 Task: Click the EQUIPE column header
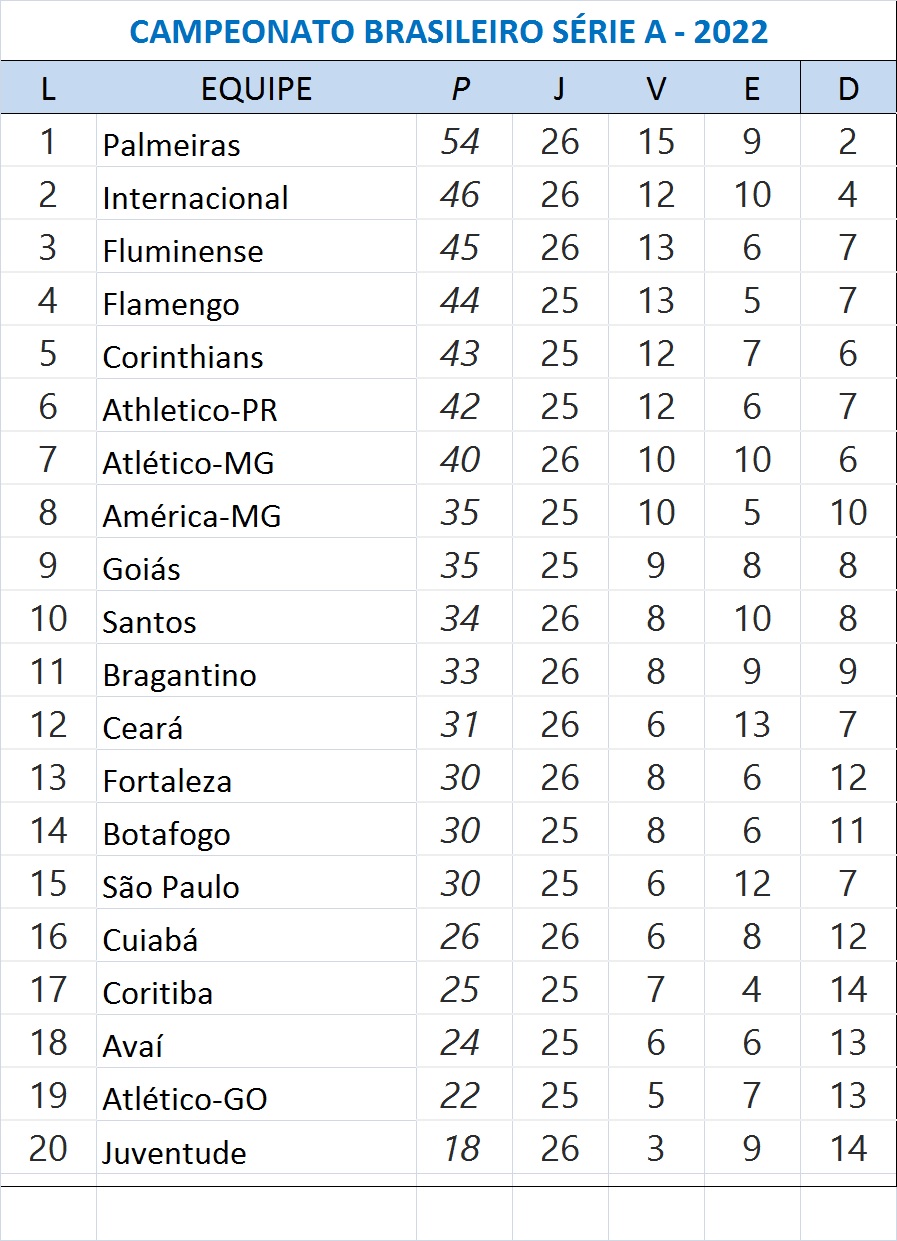256,88
